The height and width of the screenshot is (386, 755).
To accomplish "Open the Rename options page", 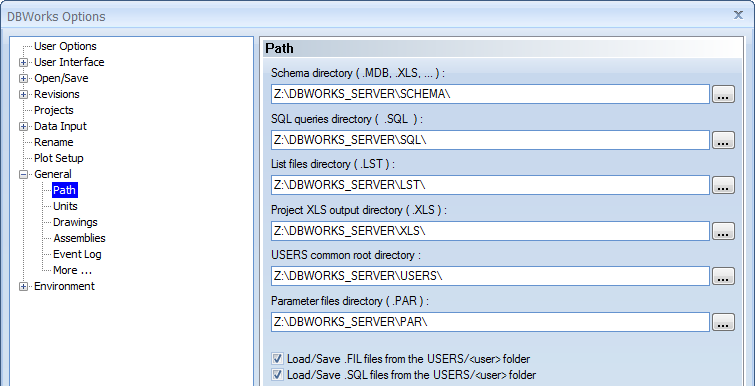I will [x=53, y=142].
